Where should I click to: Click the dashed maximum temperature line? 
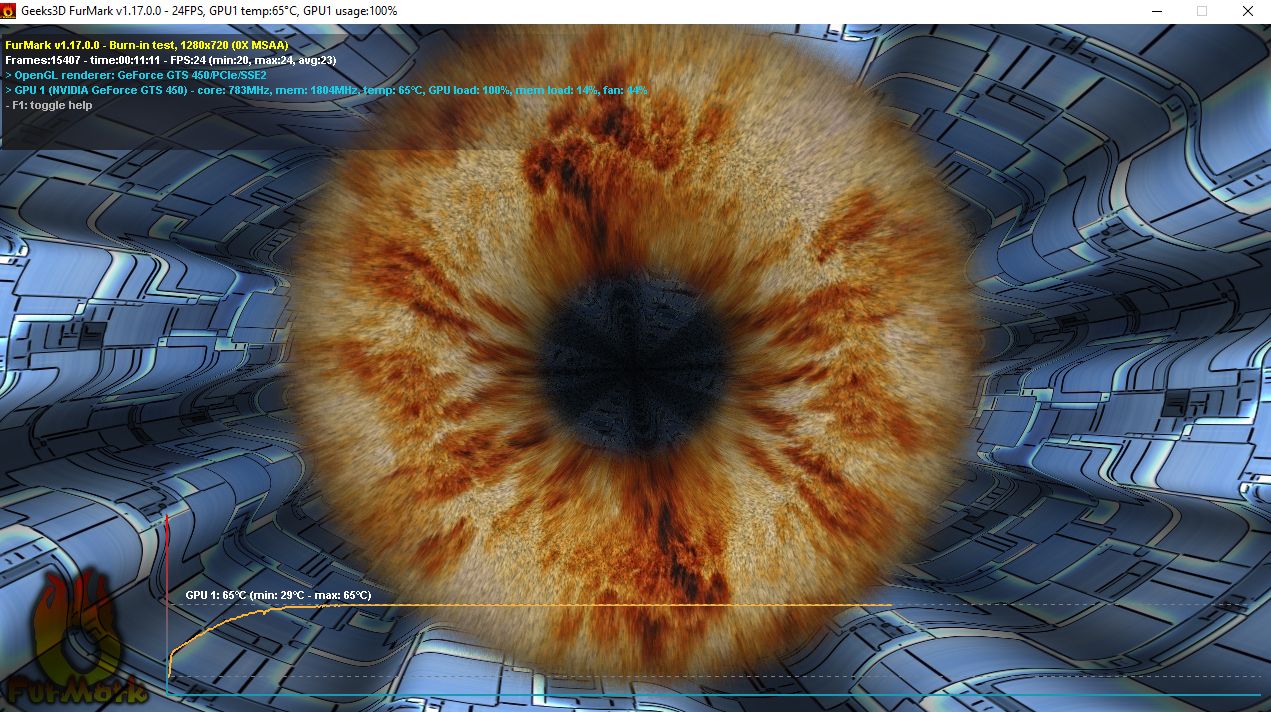coord(1070,604)
